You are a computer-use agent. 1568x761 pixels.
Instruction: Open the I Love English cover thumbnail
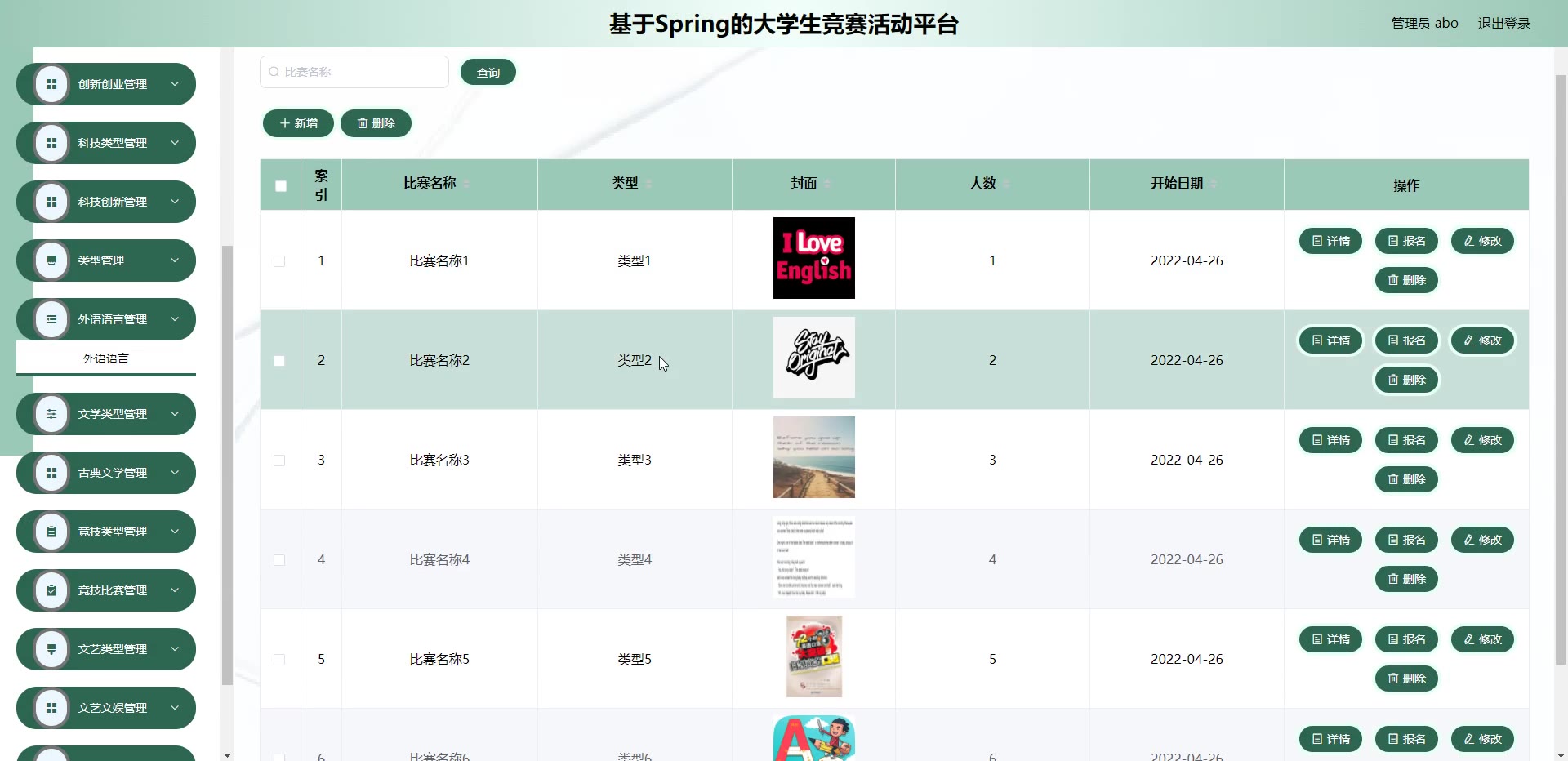tap(814, 258)
